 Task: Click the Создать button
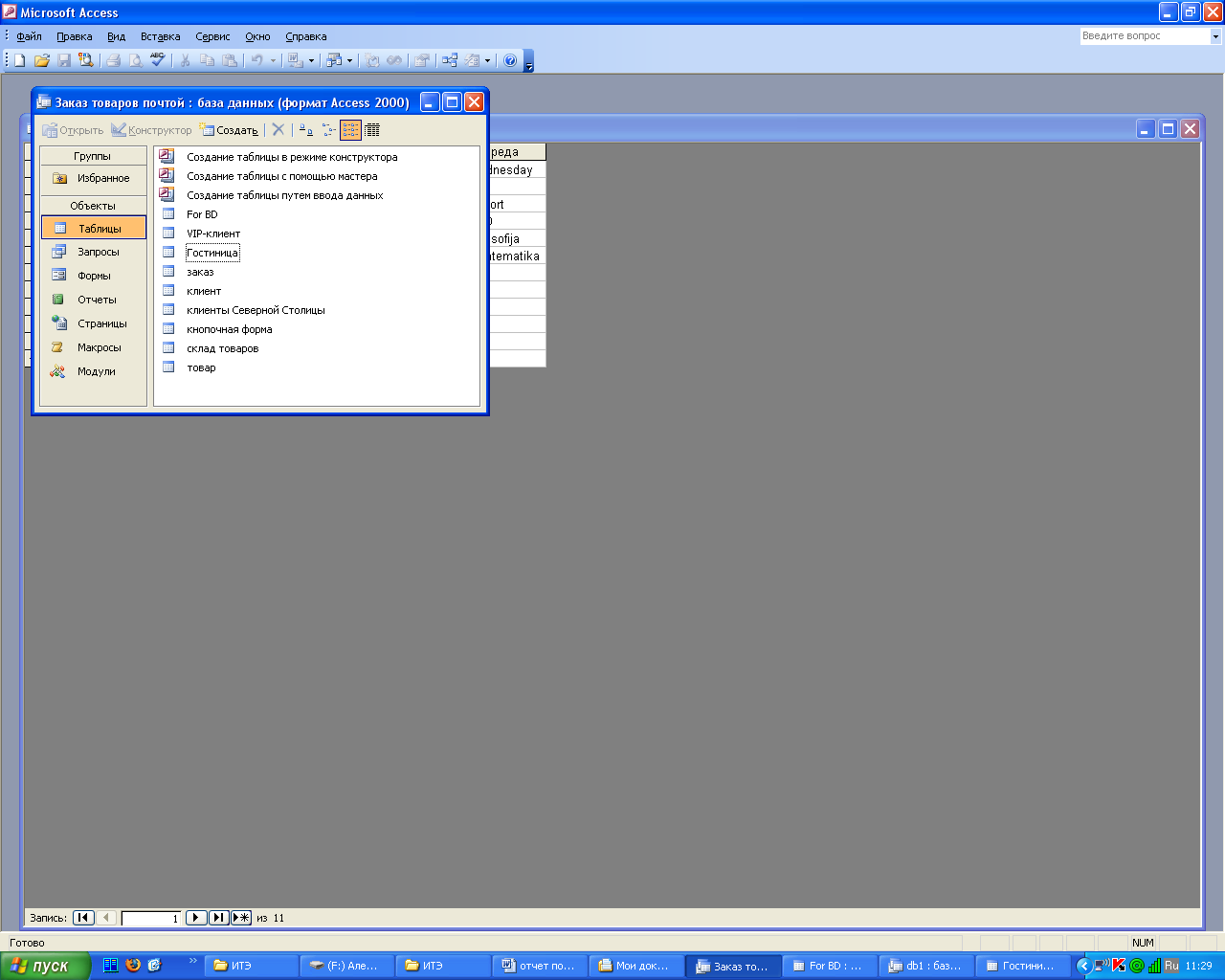[229, 130]
